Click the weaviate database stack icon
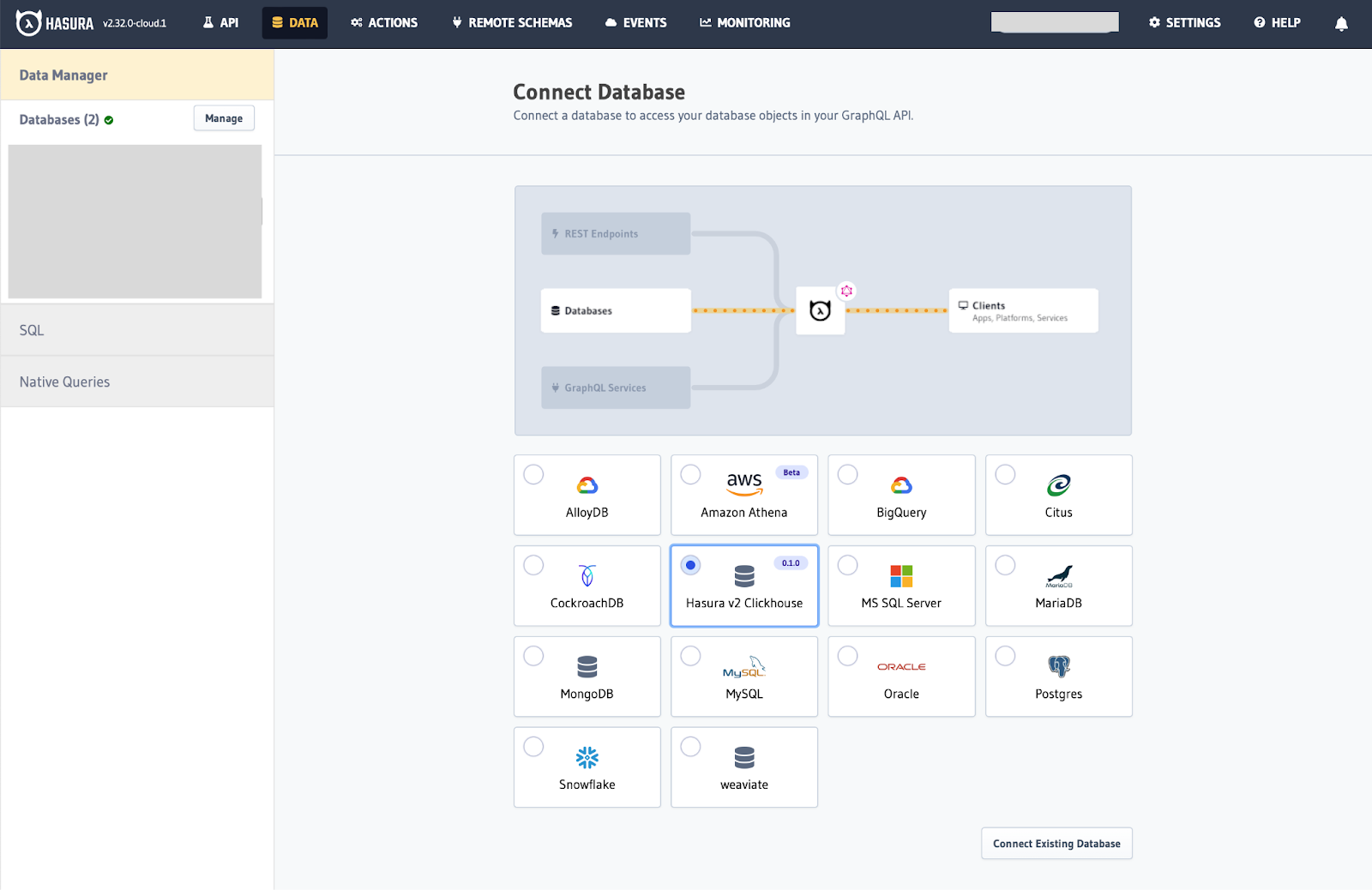1372x890 pixels. 744,758
